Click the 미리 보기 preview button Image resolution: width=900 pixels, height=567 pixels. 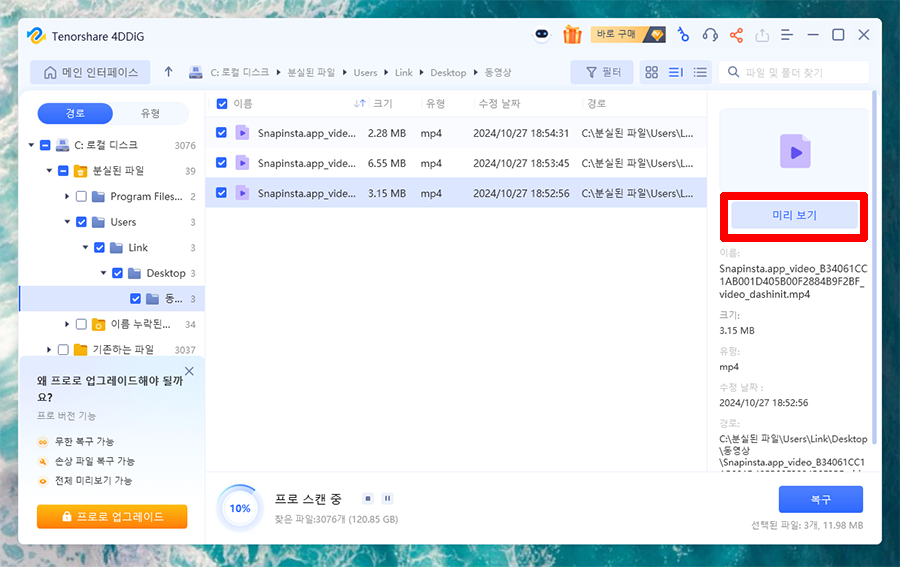[794, 215]
